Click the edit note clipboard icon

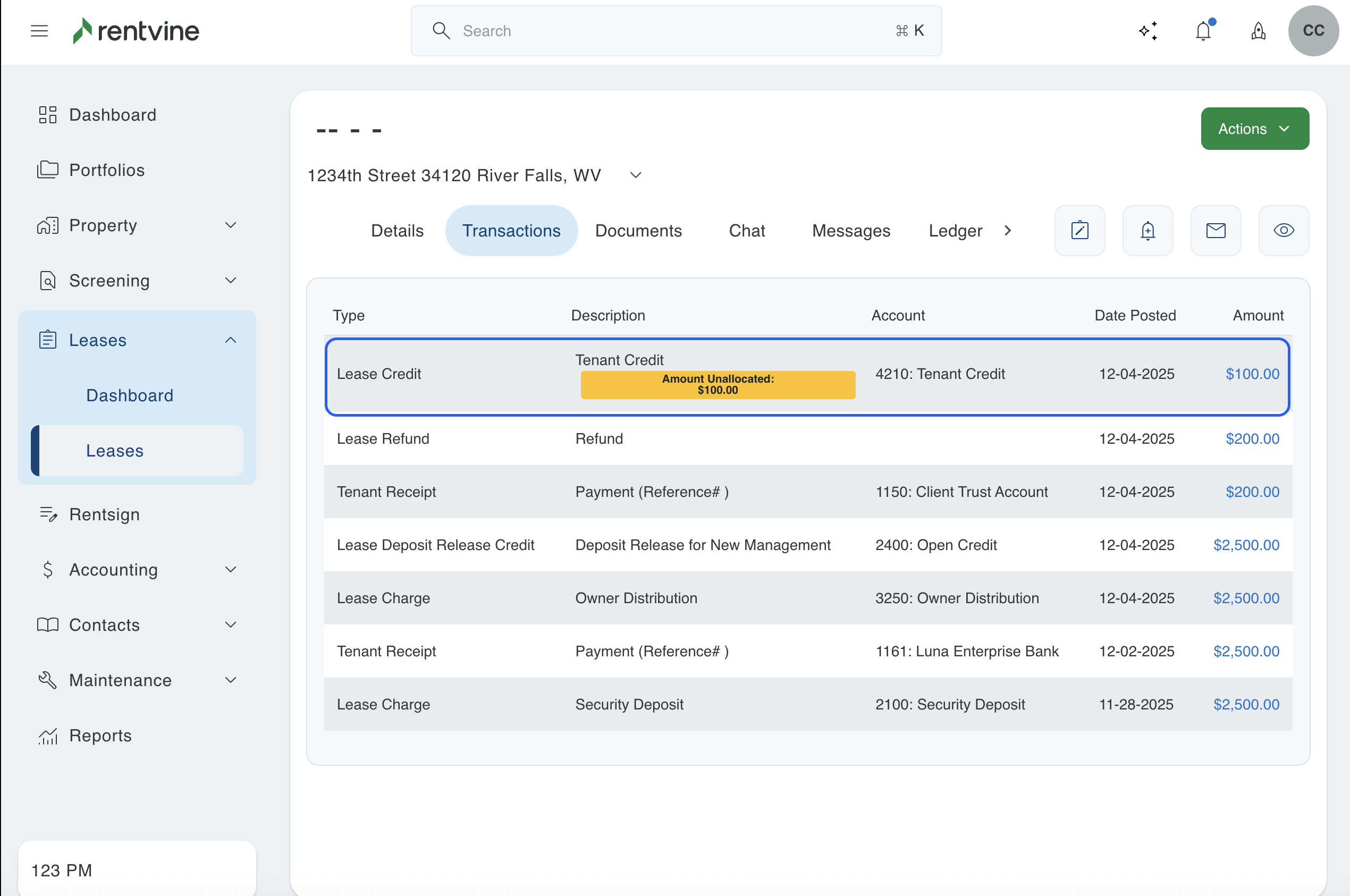(1079, 230)
